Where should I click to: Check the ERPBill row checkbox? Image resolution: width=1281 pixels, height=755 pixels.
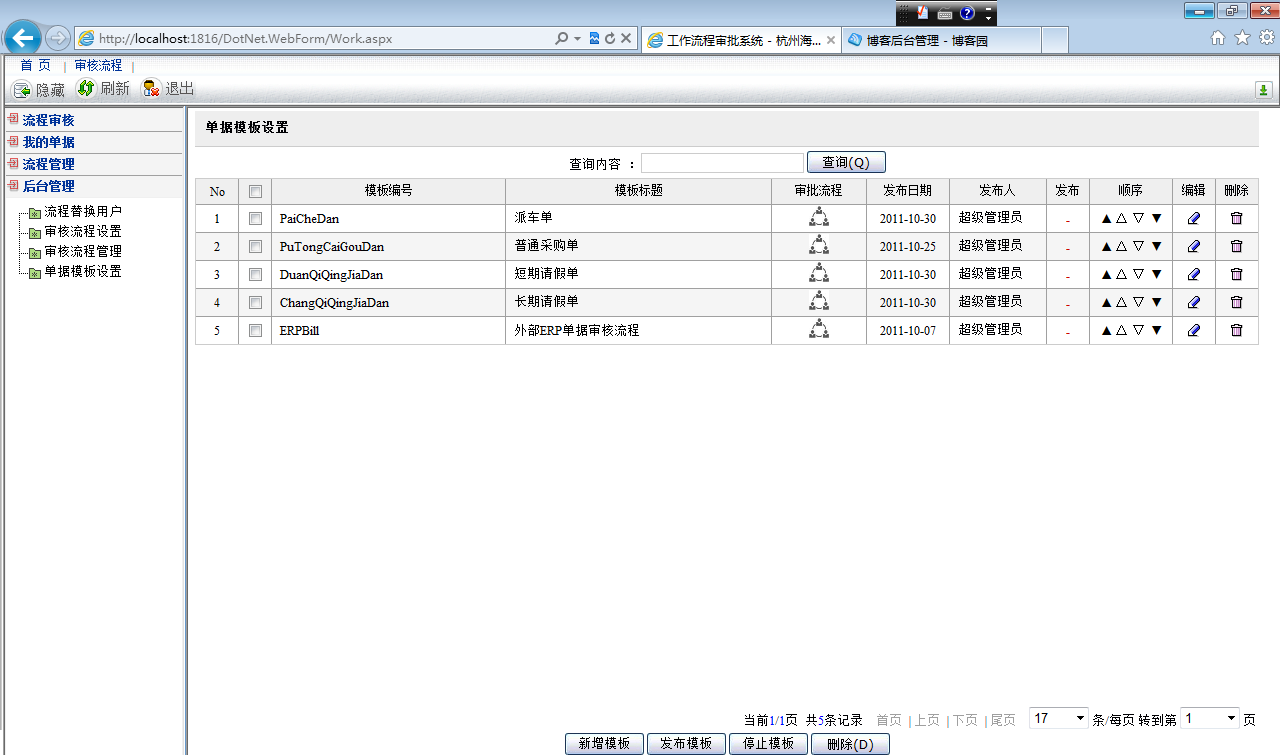click(x=255, y=330)
